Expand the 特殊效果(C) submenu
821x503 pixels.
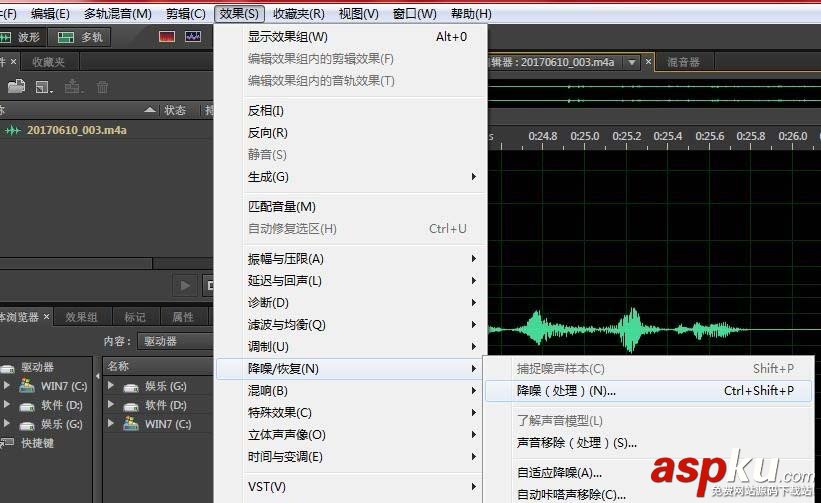coord(351,412)
